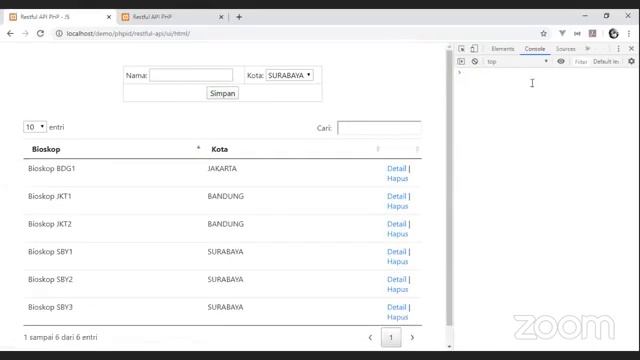Open the Chrome three-dot menu
The height and width of the screenshot is (360, 640).
(629, 33)
